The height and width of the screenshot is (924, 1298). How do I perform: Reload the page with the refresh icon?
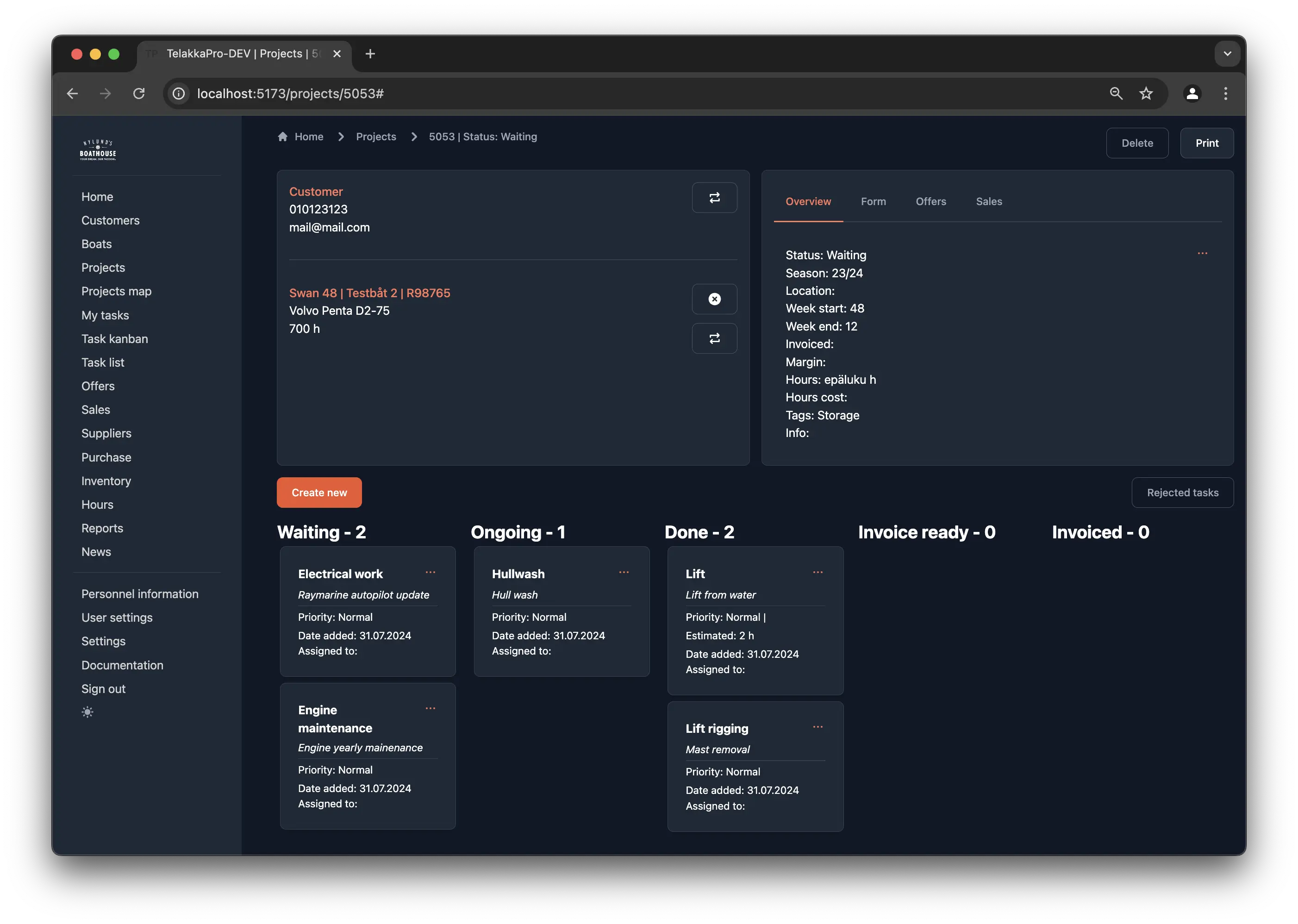pyautogui.click(x=139, y=94)
